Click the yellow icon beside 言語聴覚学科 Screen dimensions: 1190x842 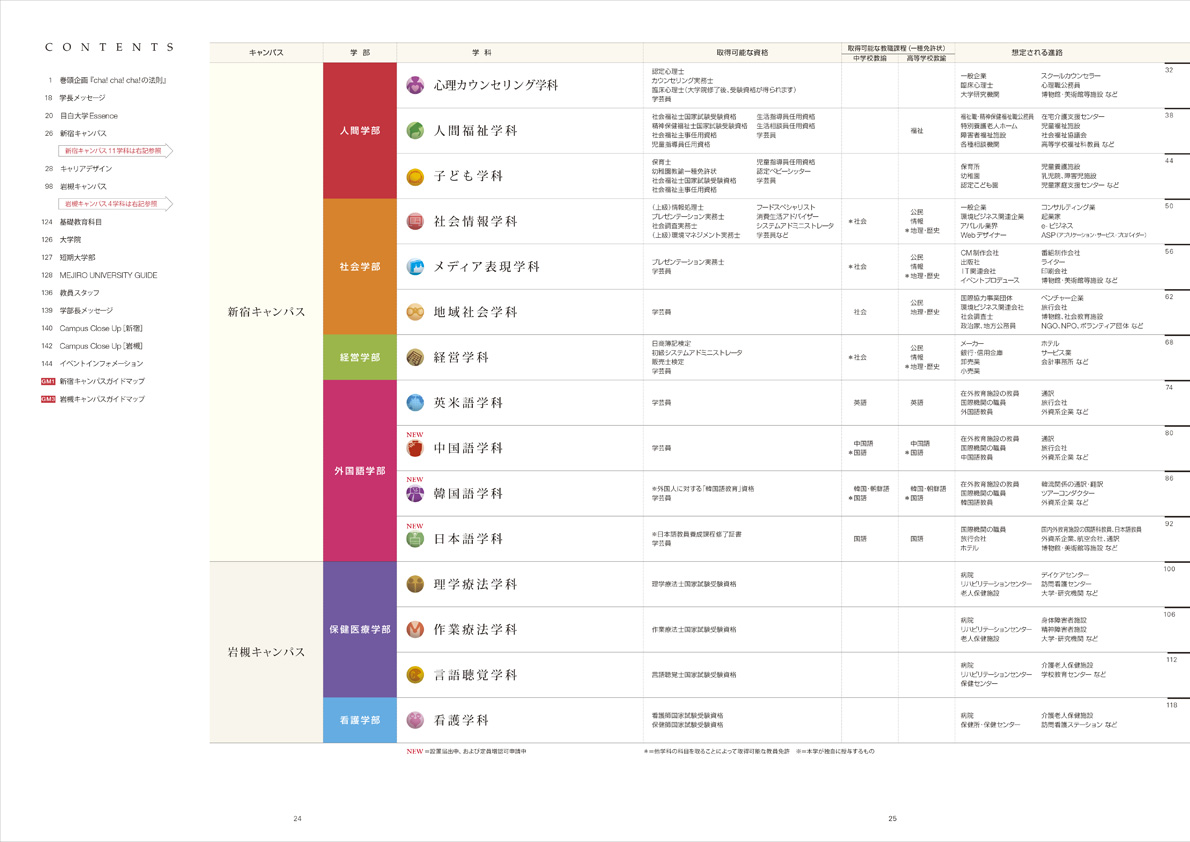point(414,674)
